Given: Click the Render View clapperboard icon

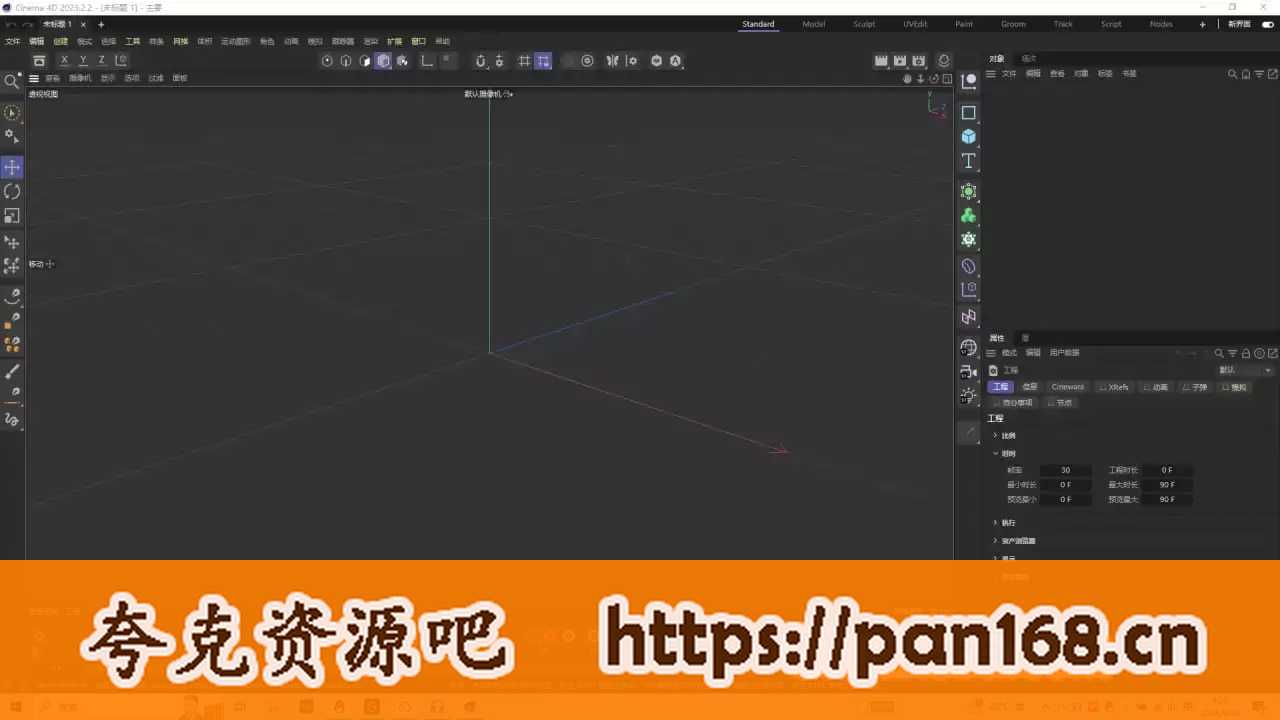Looking at the screenshot, I should pos(881,61).
